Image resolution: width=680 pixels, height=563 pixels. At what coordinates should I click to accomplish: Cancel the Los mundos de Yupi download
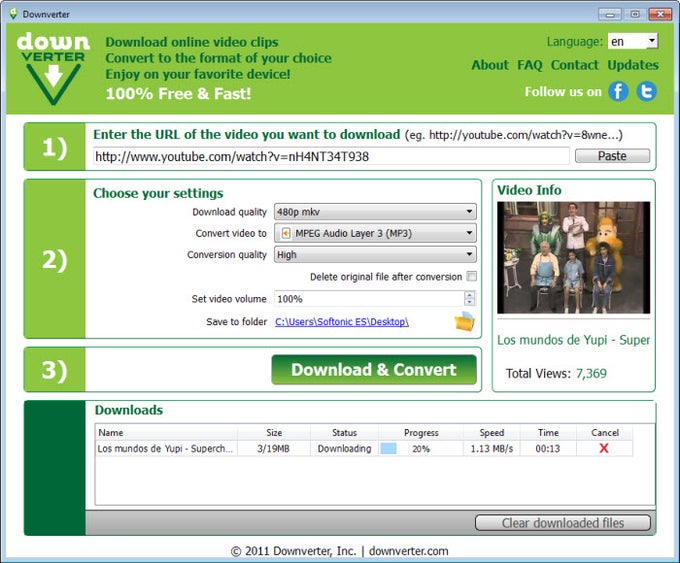[x=604, y=448]
